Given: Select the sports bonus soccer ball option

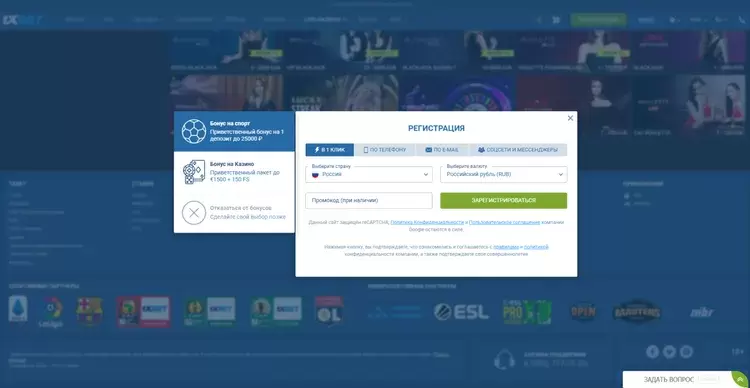Looking at the screenshot, I should tap(234, 131).
